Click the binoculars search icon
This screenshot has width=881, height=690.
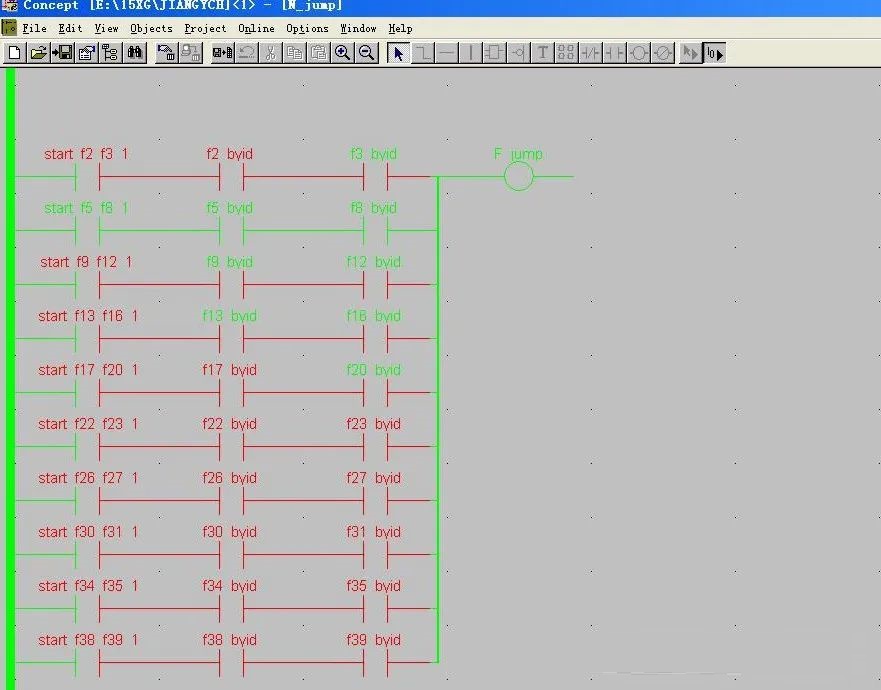pos(135,53)
